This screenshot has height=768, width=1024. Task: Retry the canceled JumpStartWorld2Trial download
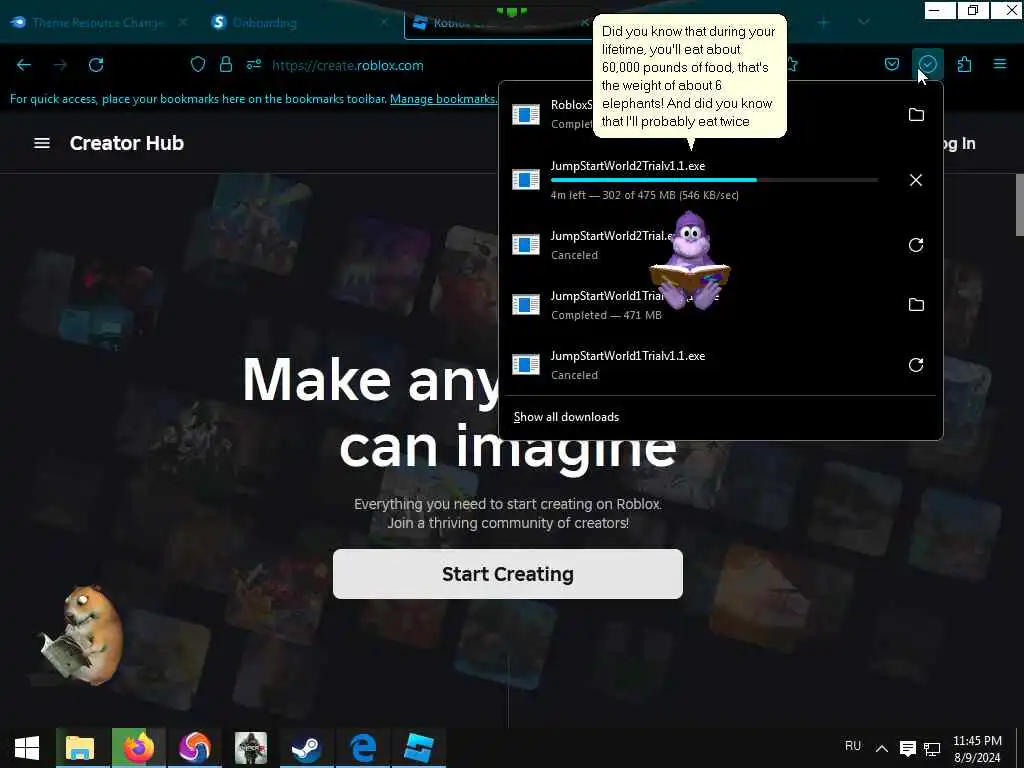(916, 245)
